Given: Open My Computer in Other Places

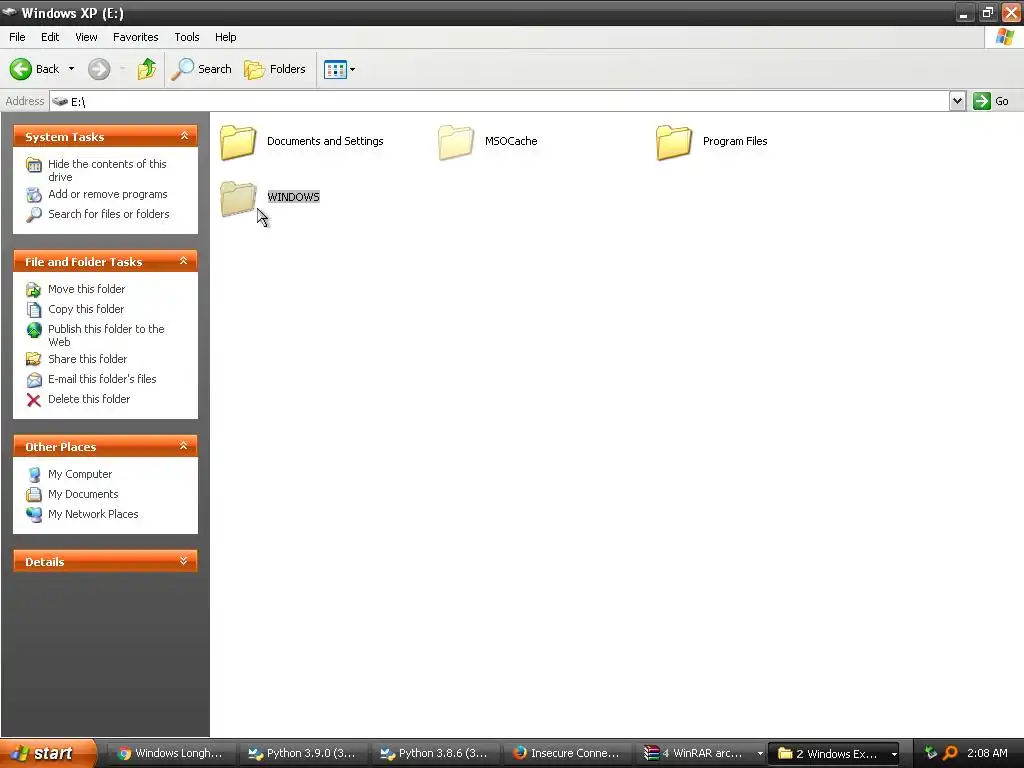Looking at the screenshot, I should point(80,474).
